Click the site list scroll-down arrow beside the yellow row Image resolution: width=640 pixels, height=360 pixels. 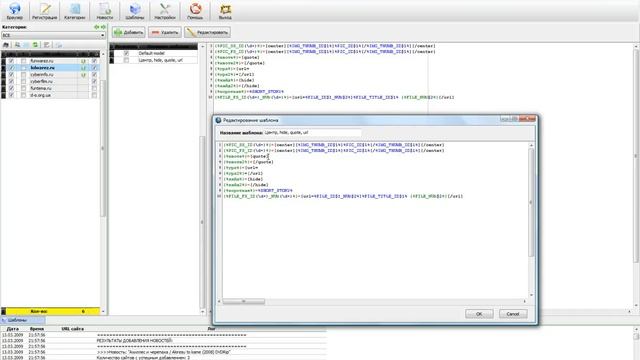pos(103,311)
